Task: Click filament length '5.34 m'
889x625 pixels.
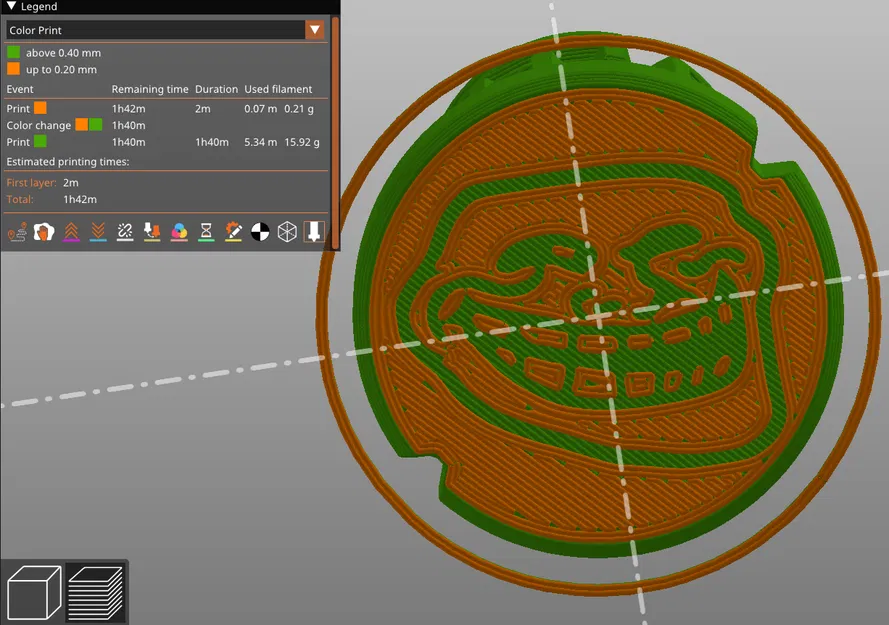Action: point(261,142)
